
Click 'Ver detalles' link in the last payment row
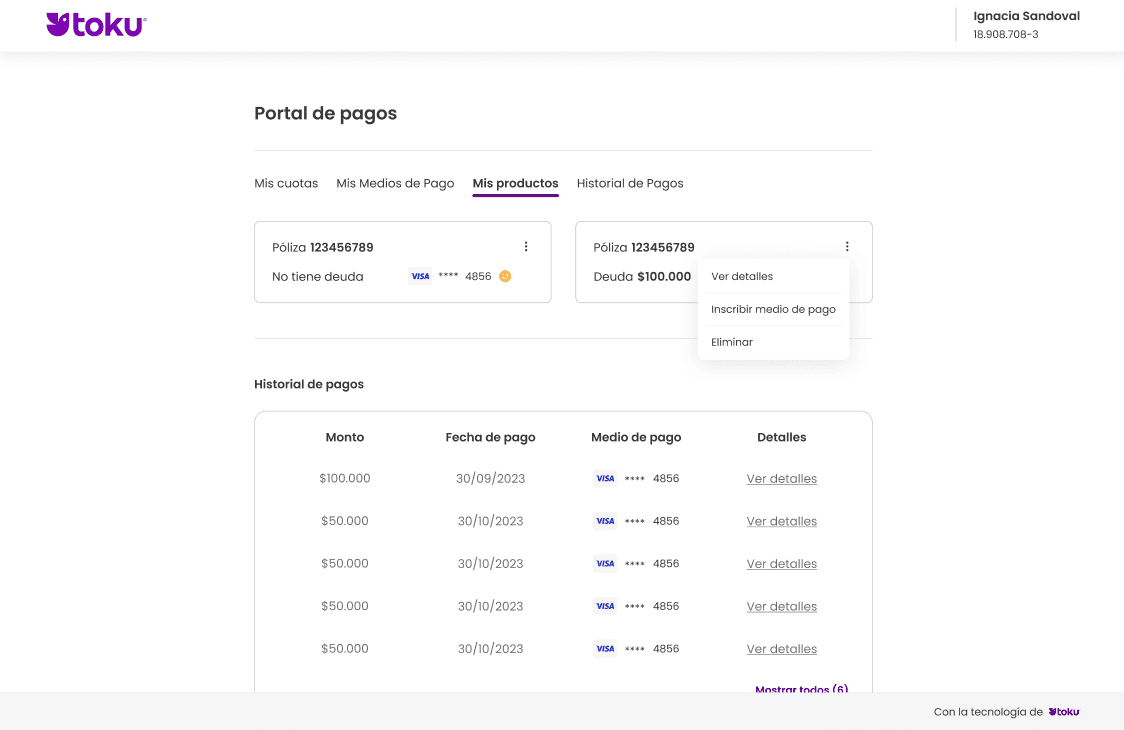(x=781, y=649)
